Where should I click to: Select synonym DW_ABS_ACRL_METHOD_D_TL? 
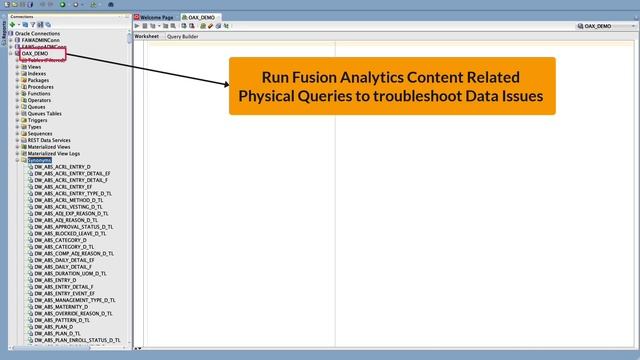(x=69, y=200)
